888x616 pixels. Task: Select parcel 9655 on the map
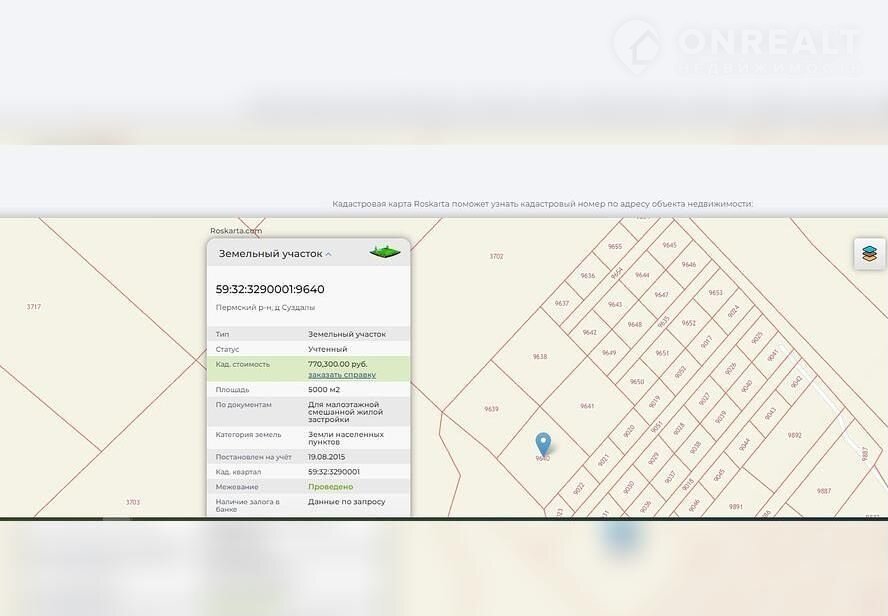[x=615, y=246]
